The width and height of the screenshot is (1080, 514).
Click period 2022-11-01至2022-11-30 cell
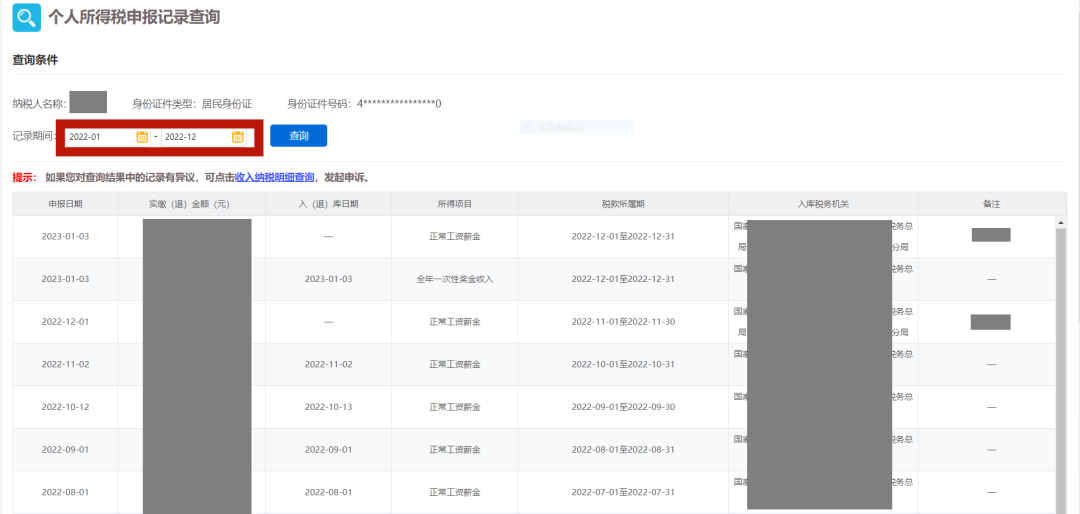(x=623, y=322)
